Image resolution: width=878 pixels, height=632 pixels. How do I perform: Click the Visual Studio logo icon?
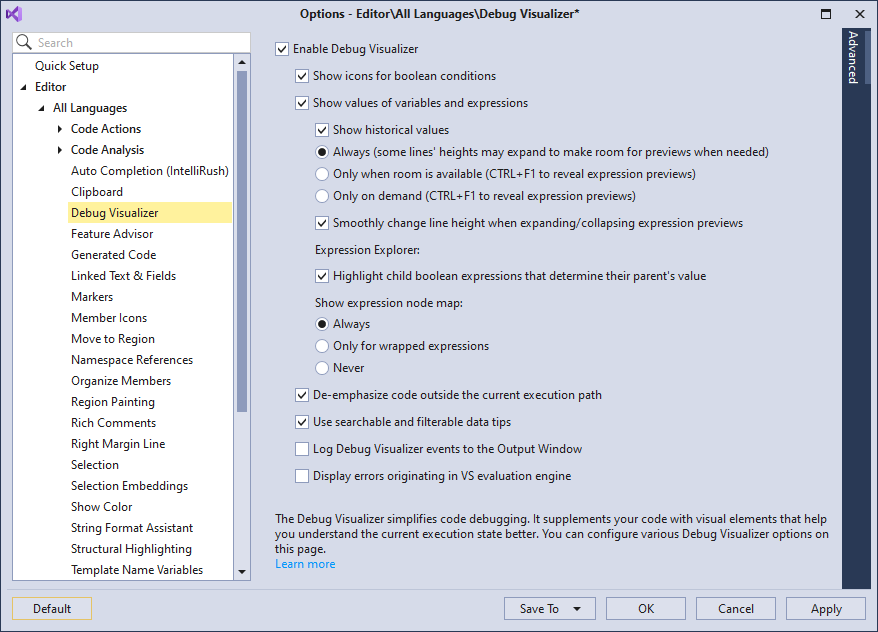point(14,14)
